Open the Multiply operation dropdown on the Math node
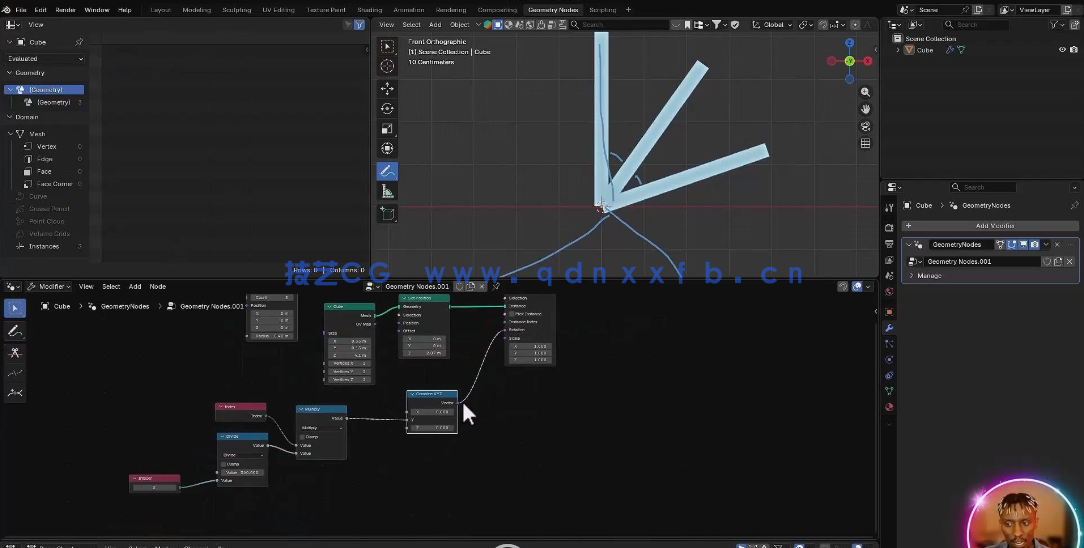Image resolution: width=1084 pixels, height=548 pixels. 321,428
